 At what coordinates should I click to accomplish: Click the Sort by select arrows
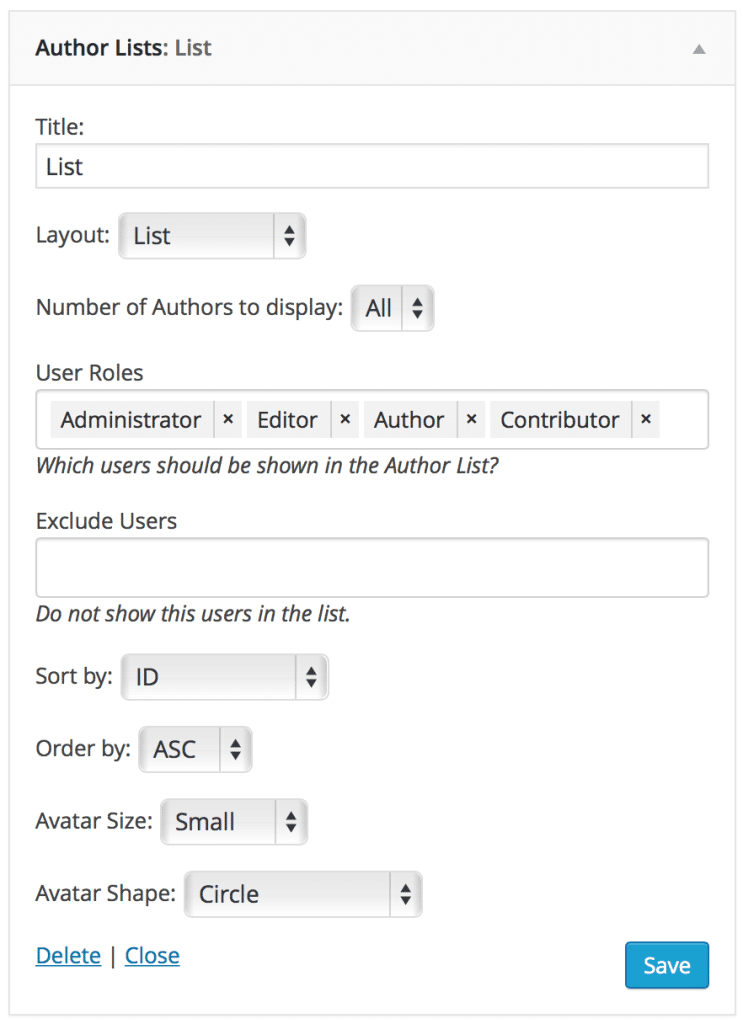[x=312, y=677]
